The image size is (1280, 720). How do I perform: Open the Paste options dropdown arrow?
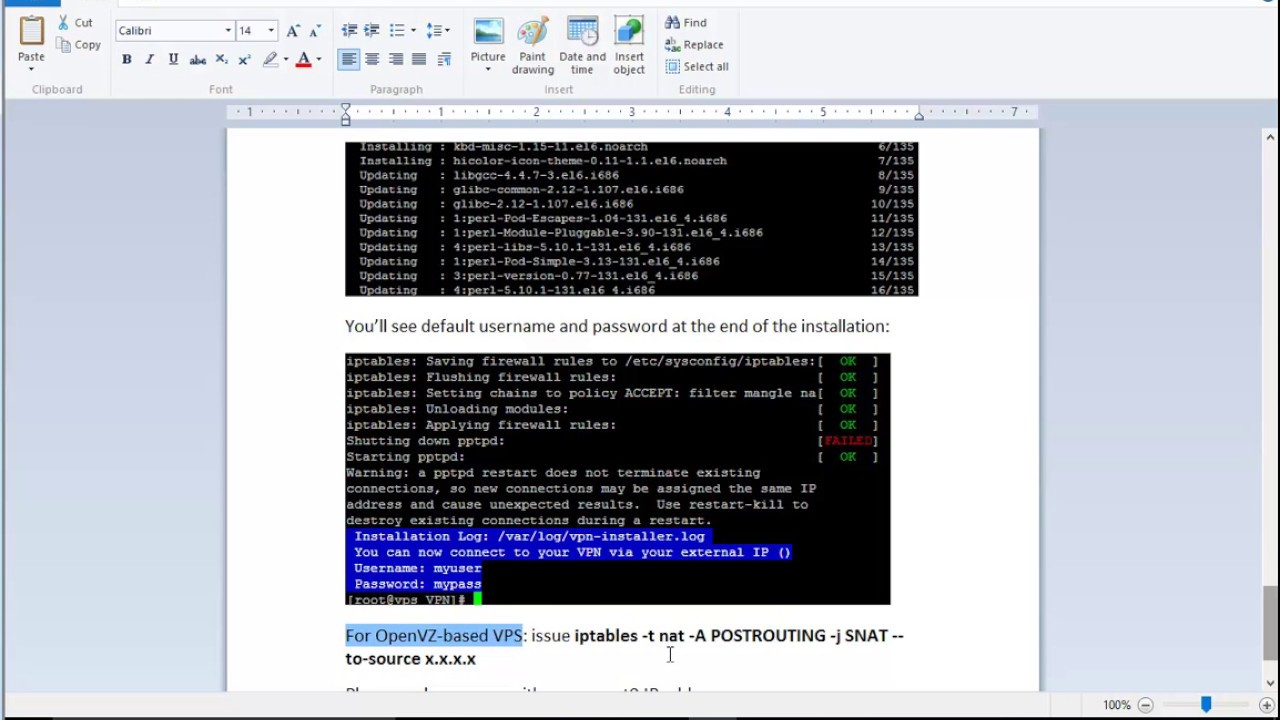31,69
